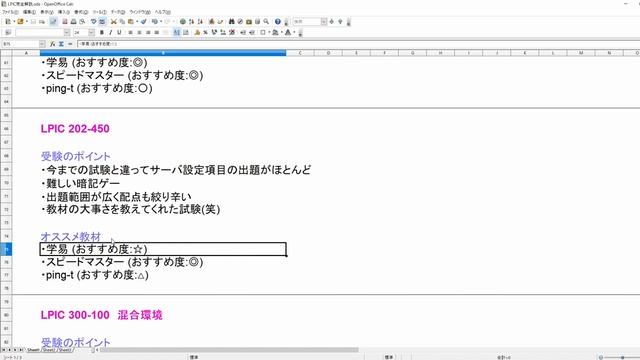Screen dimensions: 640x360
Task: Sort descending icon
Action: click(x=200, y=22)
